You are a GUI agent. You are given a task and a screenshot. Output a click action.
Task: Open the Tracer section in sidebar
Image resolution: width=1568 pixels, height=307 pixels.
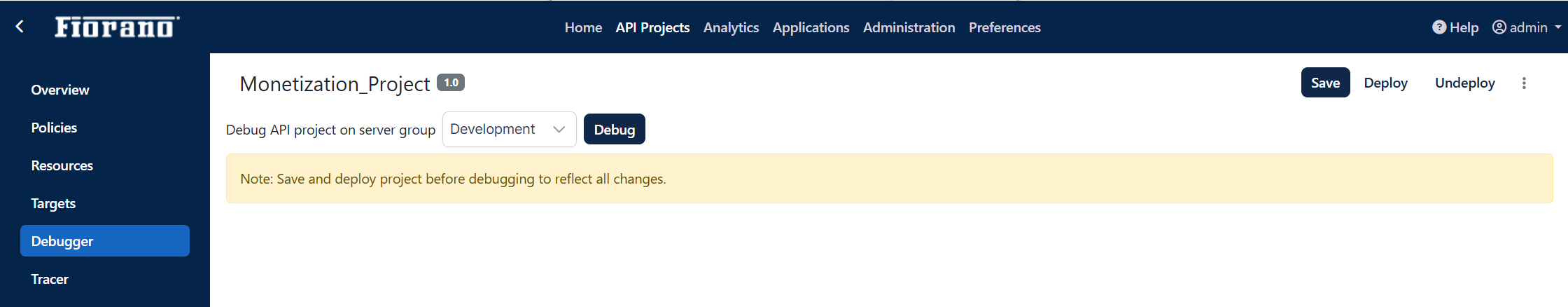click(x=50, y=279)
